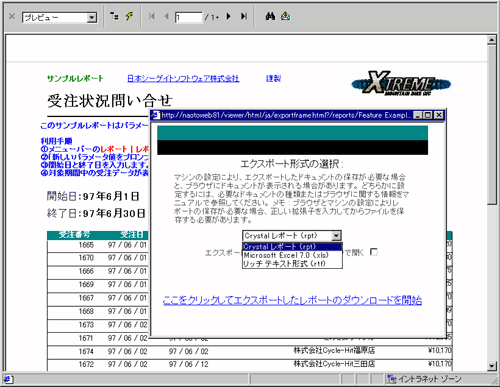Pick リッチ テキスト形式 (rtf) option
The height and width of the screenshot is (387, 500).
(292, 263)
